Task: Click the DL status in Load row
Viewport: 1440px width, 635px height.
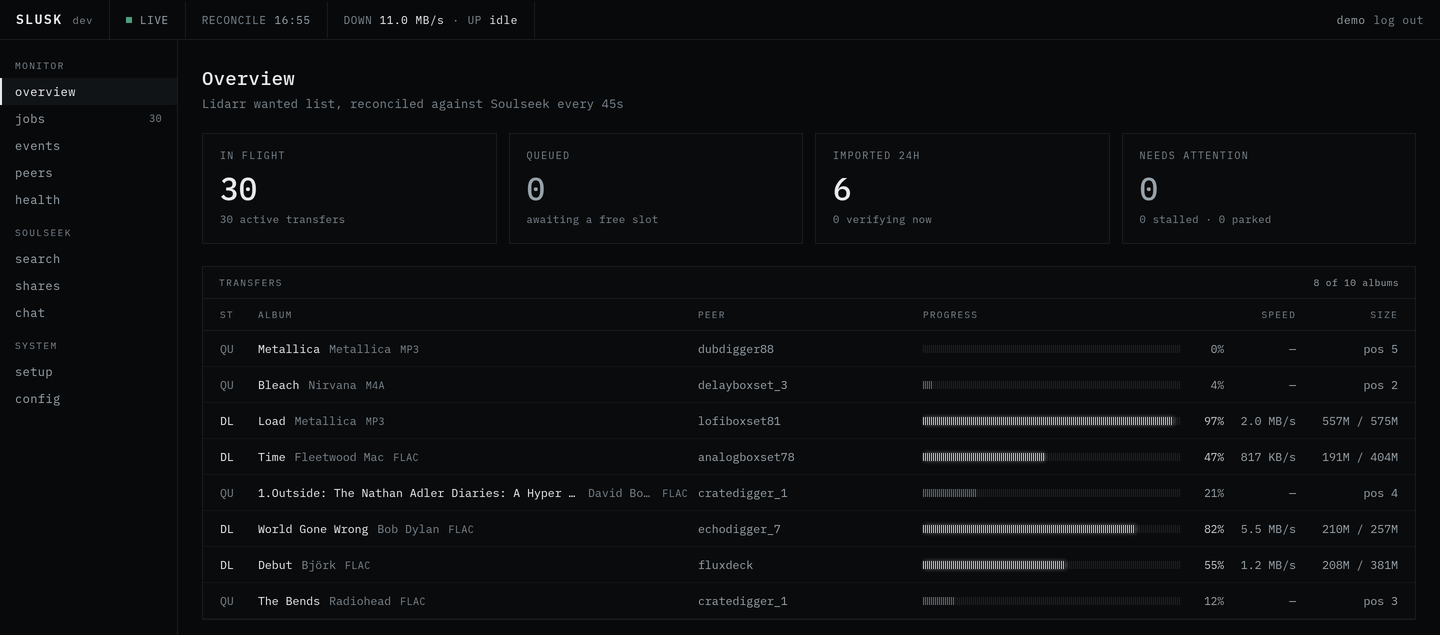Action: click(227, 421)
